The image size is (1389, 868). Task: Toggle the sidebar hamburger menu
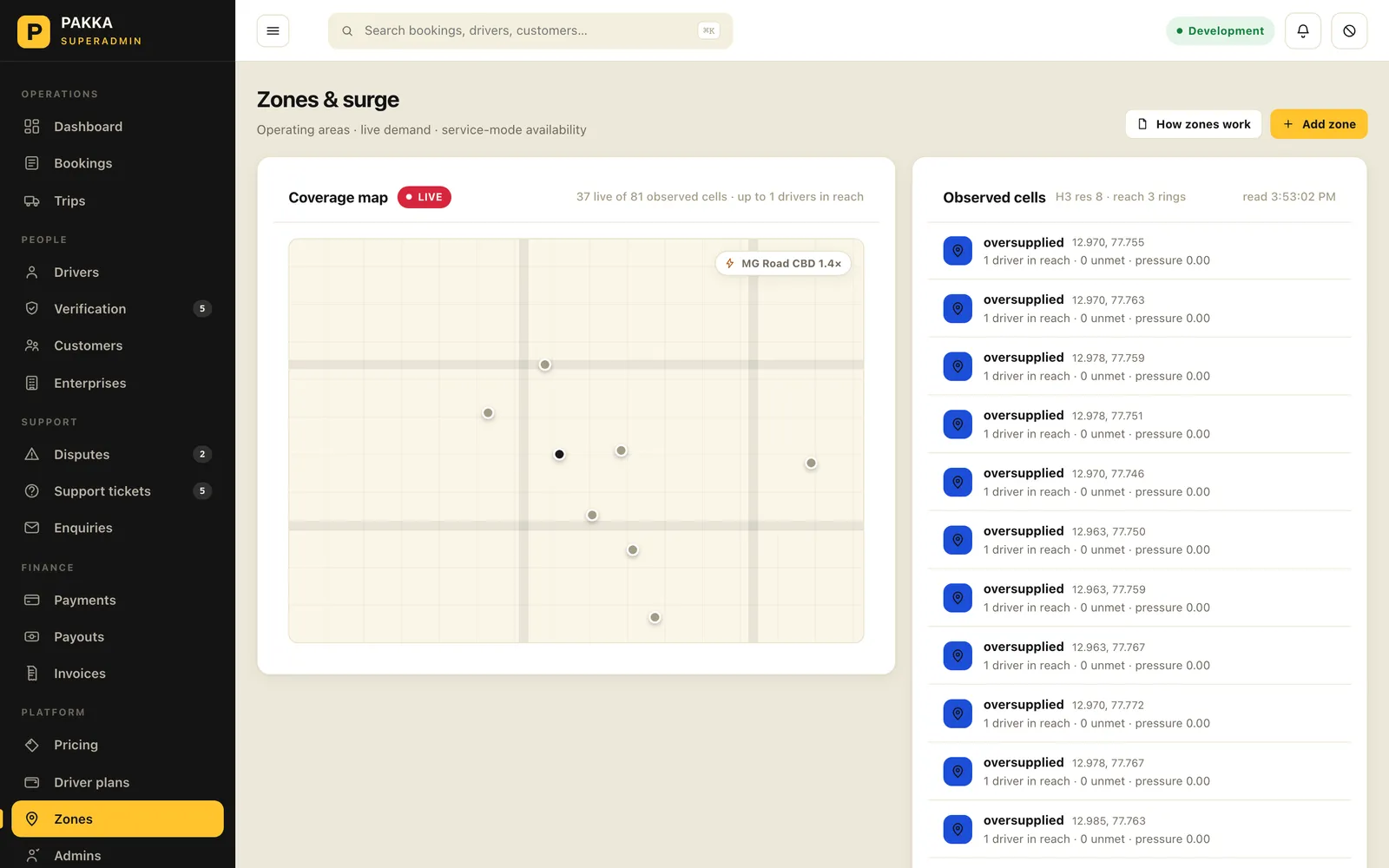273,31
